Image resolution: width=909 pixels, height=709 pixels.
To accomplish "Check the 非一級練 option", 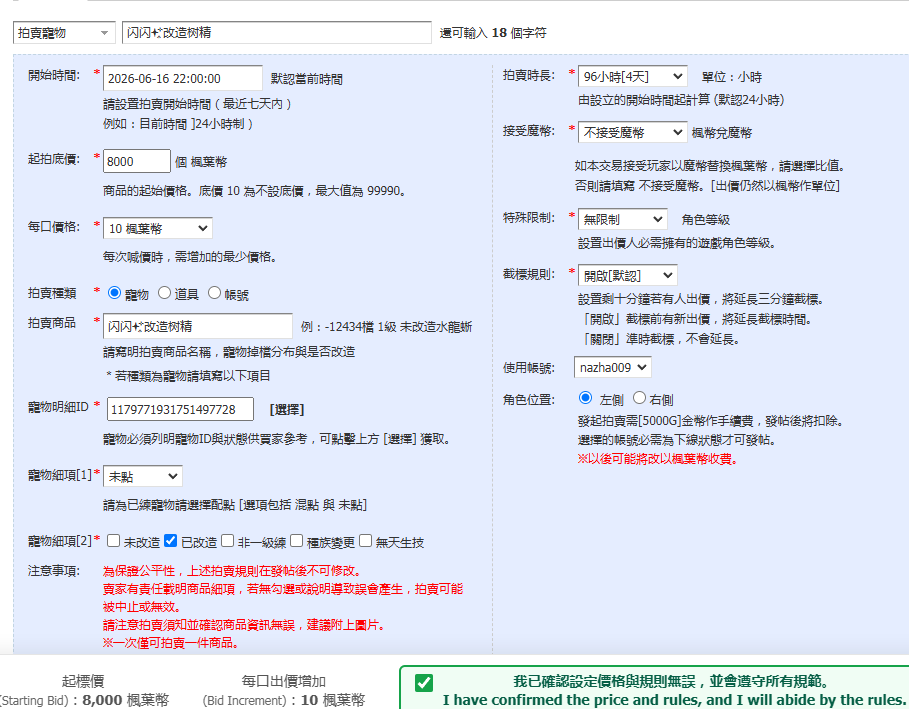I will pos(228,541).
